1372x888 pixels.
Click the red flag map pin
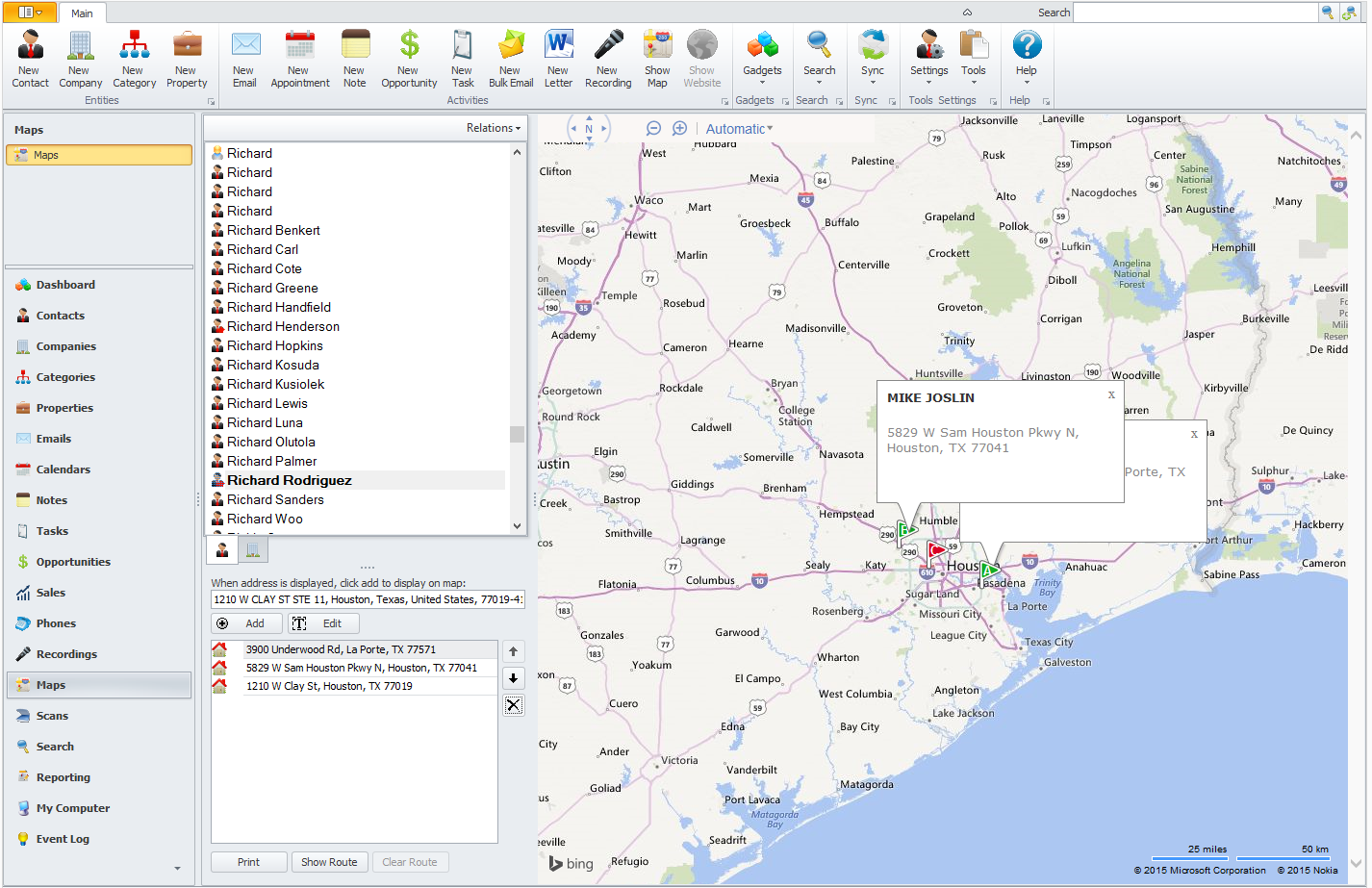(935, 550)
